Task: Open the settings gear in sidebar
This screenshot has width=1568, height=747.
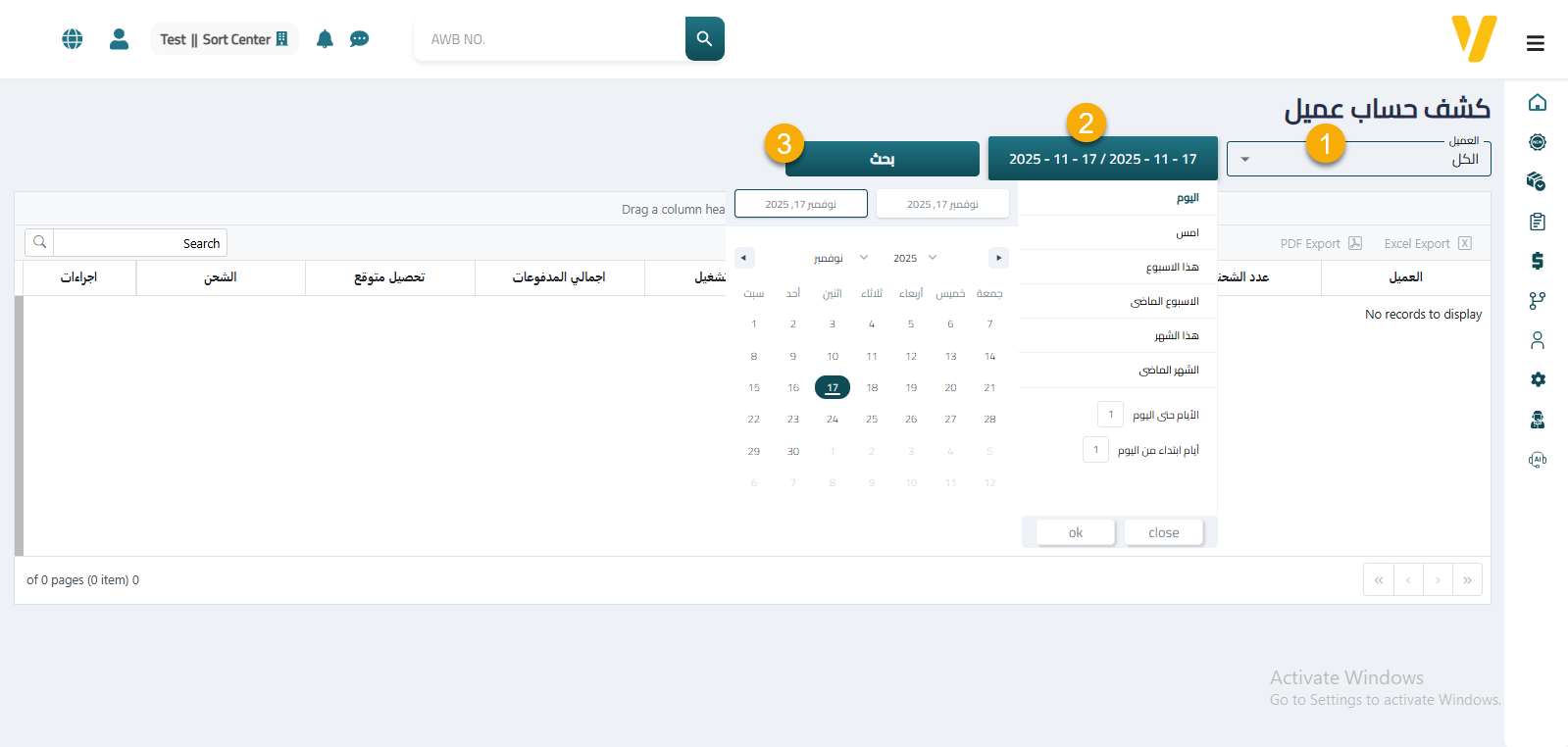Action: coord(1537,379)
